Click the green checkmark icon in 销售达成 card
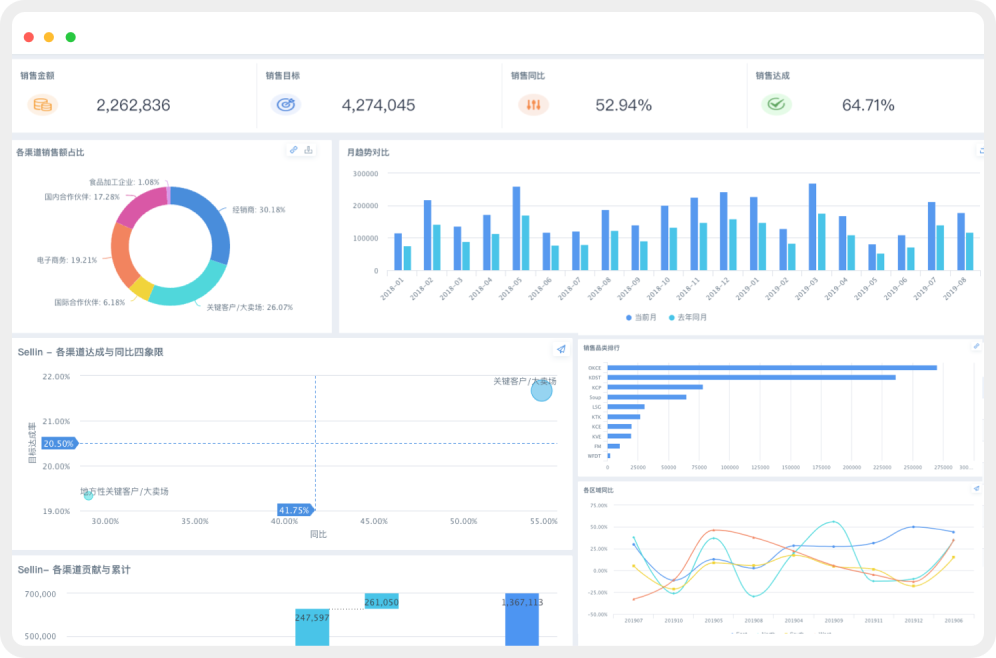 click(x=776, y=105)
